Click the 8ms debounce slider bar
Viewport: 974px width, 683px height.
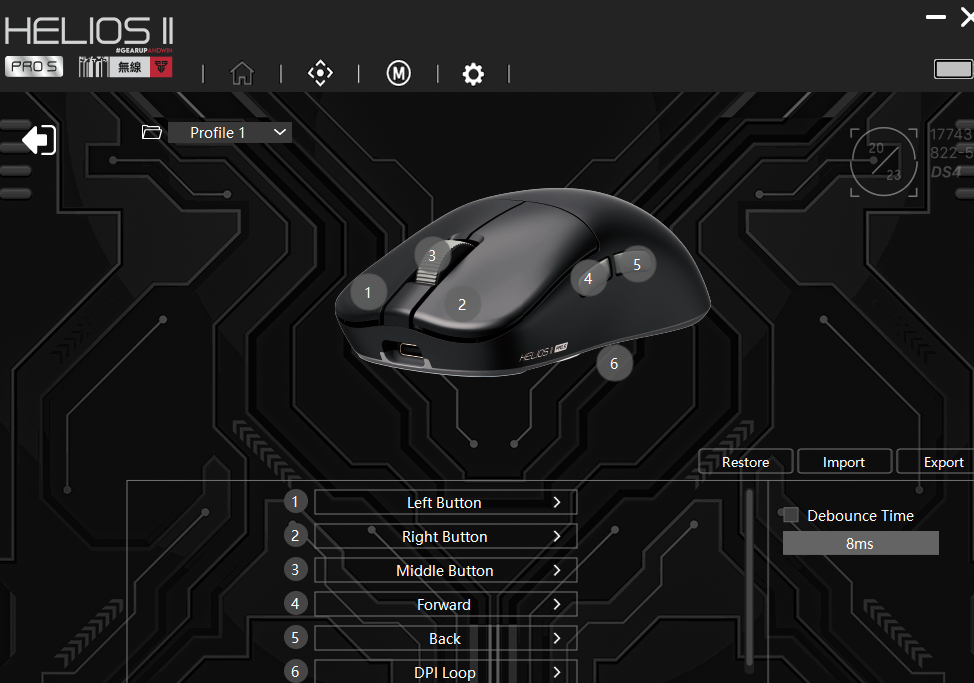(860, 543)
